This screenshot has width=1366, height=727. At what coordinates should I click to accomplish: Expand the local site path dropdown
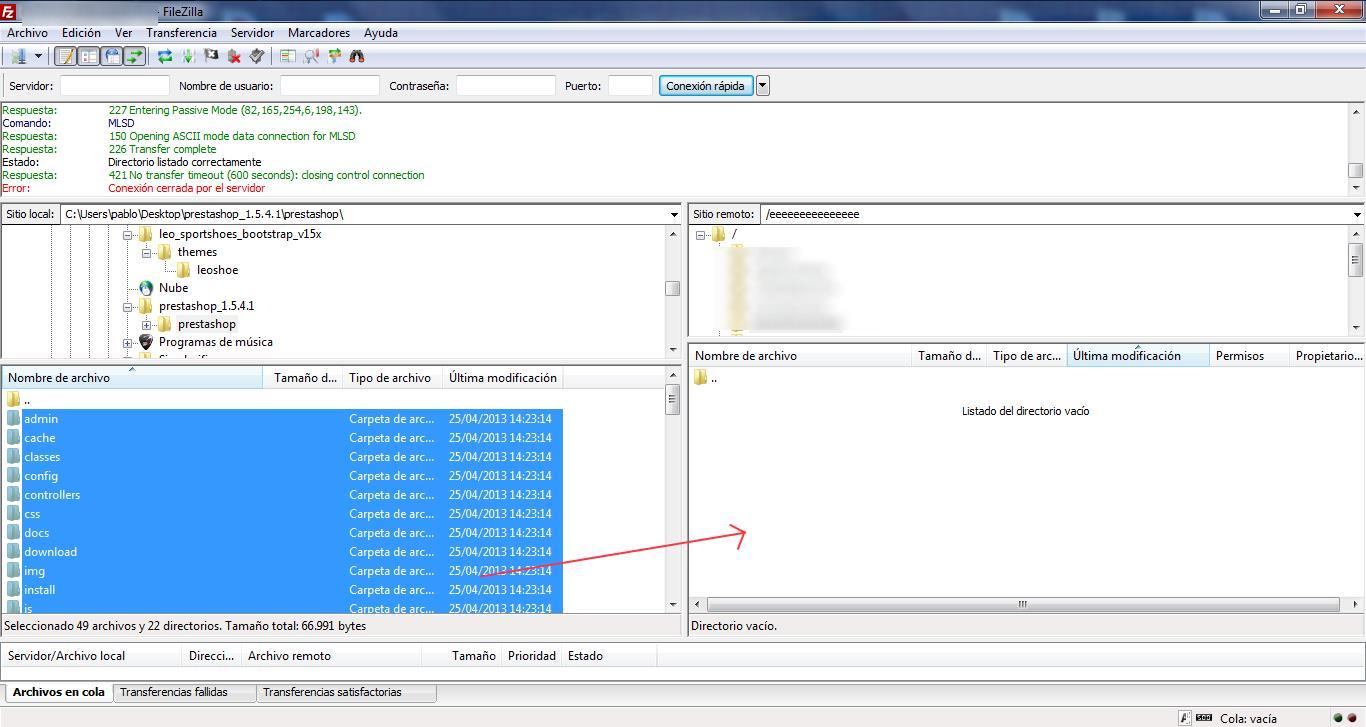click(x=674, y=214)
